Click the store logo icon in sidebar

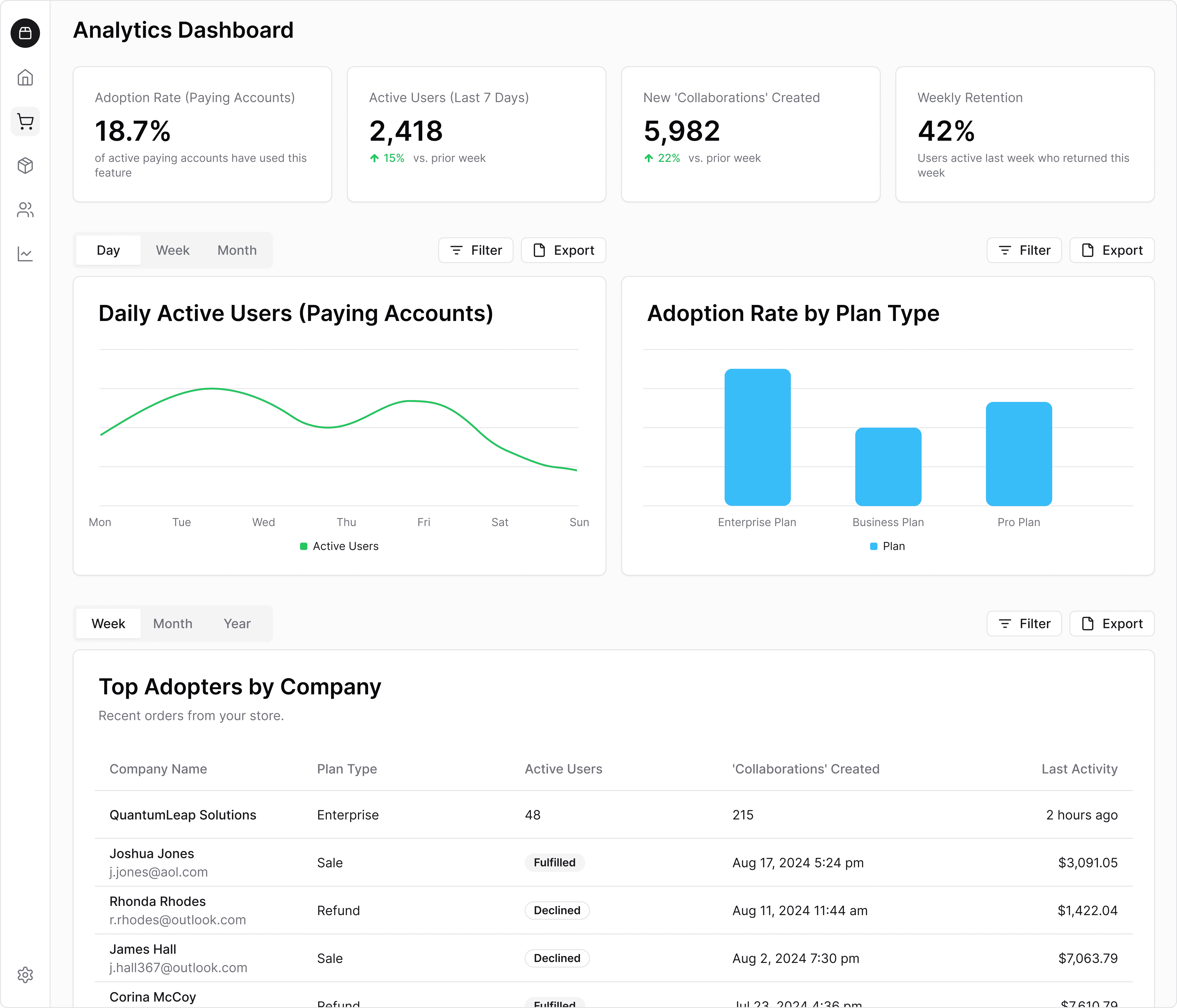click(x=25, y=33)
